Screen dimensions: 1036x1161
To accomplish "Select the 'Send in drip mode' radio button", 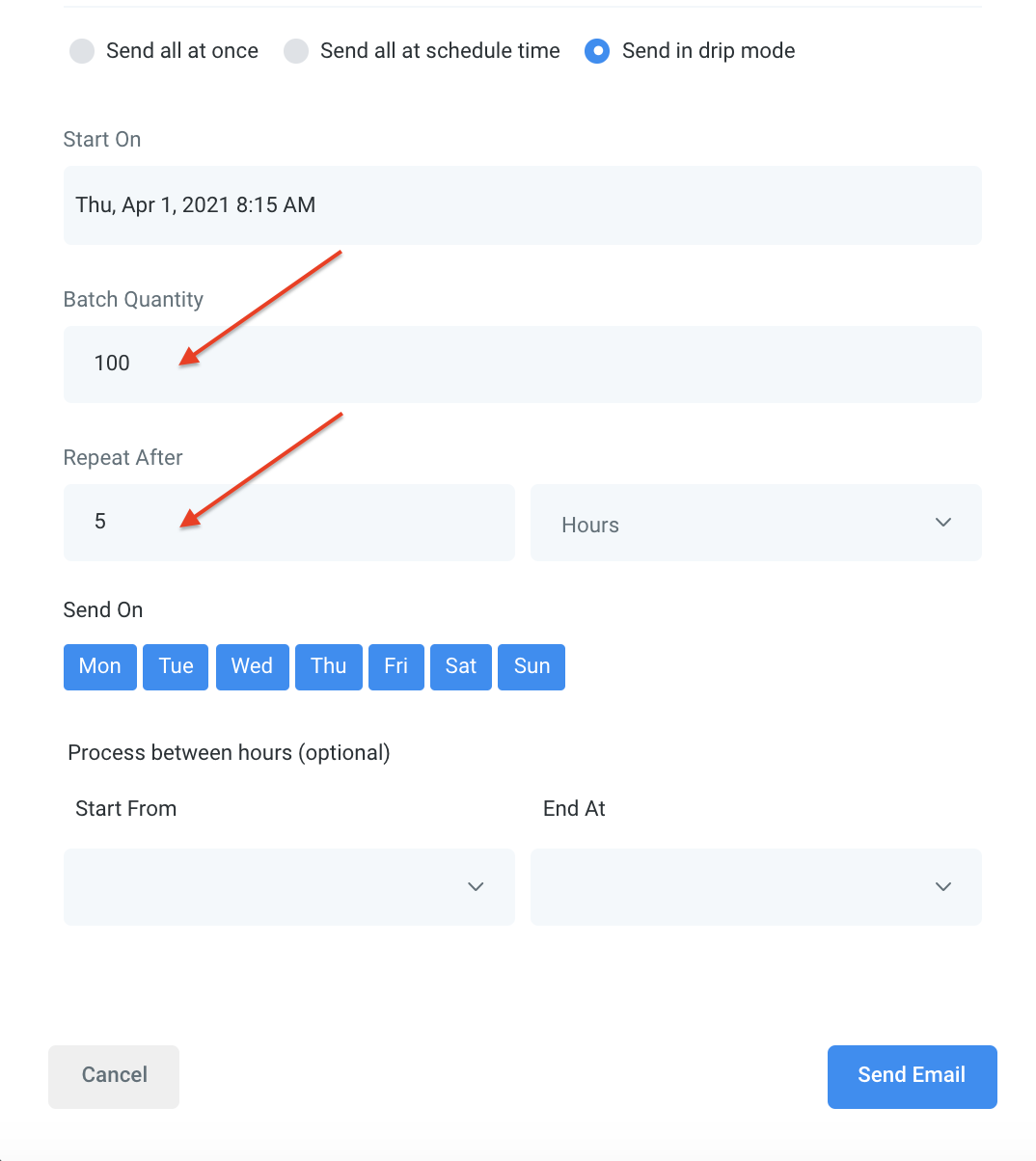I will click(596, 51).
